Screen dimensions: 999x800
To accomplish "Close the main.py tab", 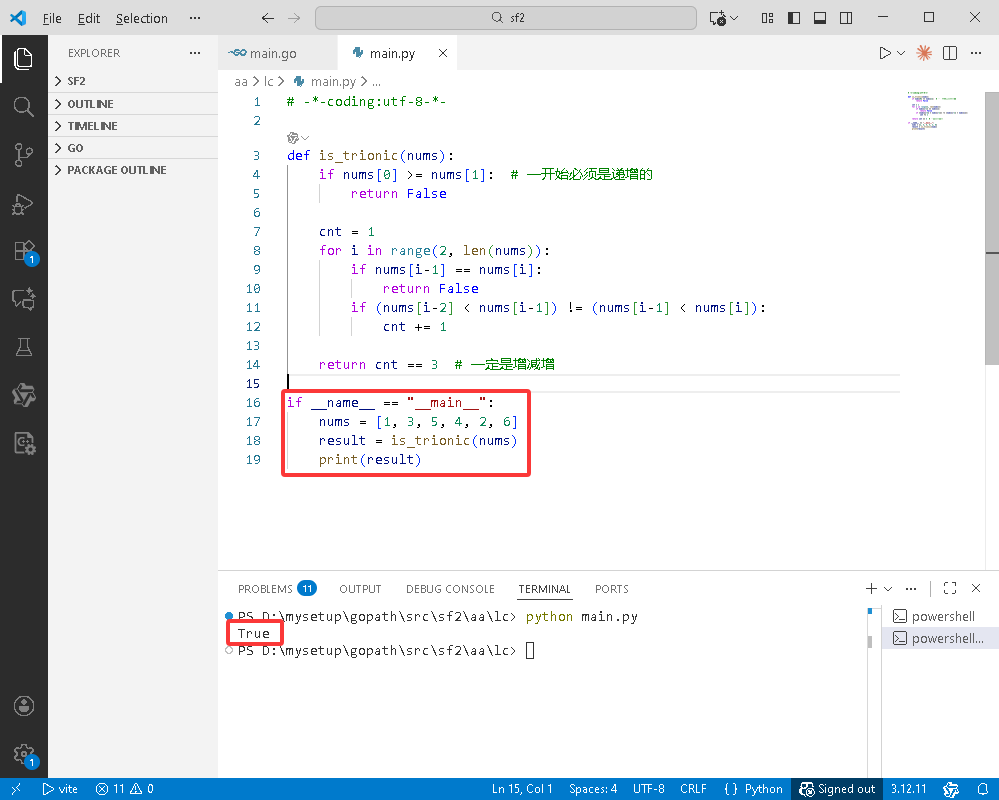I will (x=443, y=54).
